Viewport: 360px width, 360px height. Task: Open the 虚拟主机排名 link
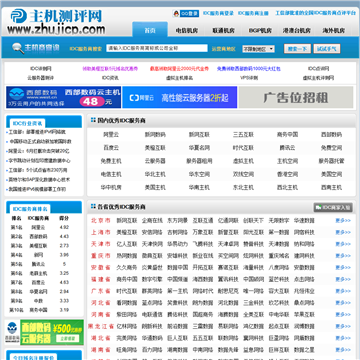179,78
